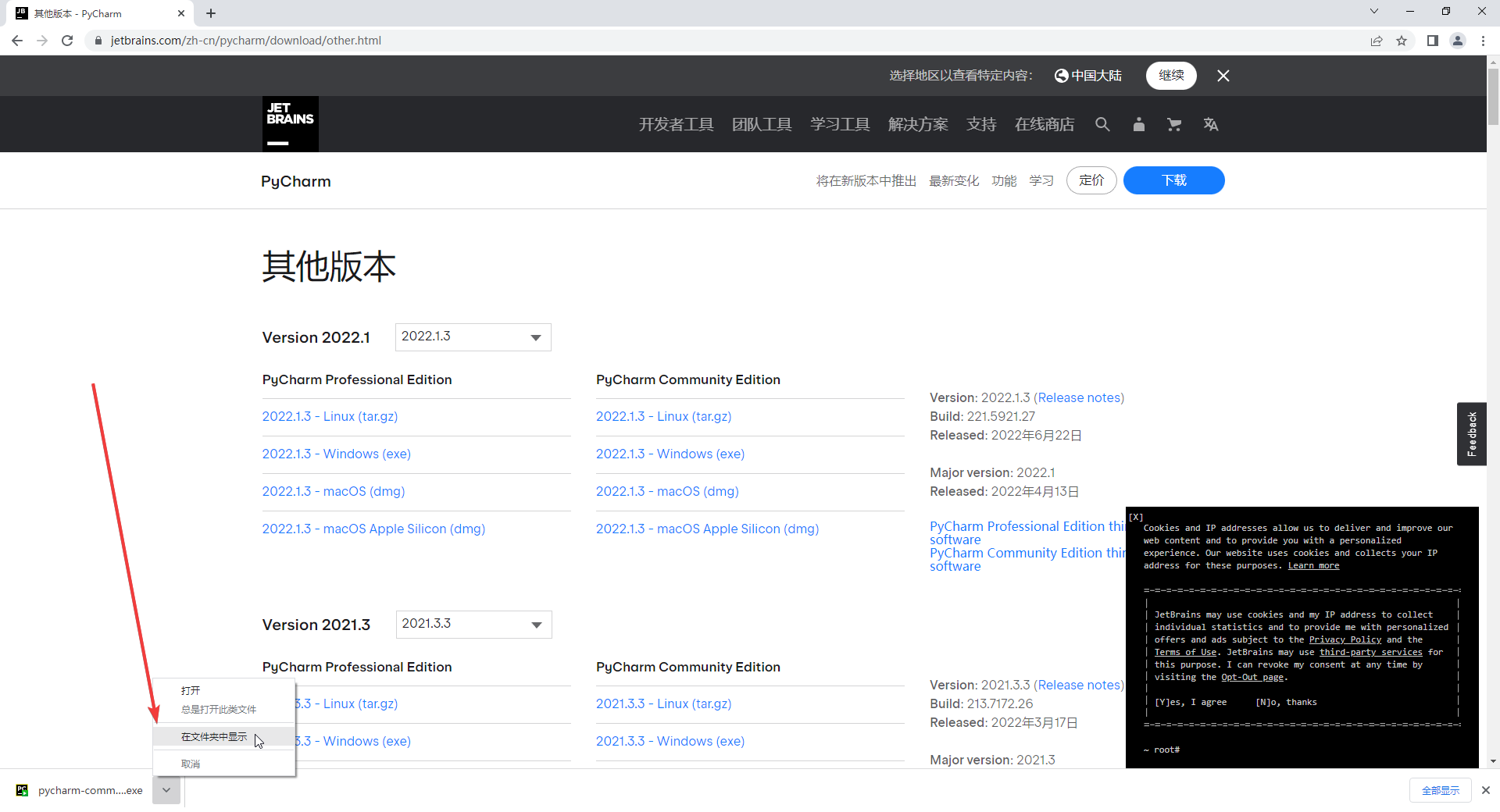Open tab search chevron in title bar

tap(1374, 11)
